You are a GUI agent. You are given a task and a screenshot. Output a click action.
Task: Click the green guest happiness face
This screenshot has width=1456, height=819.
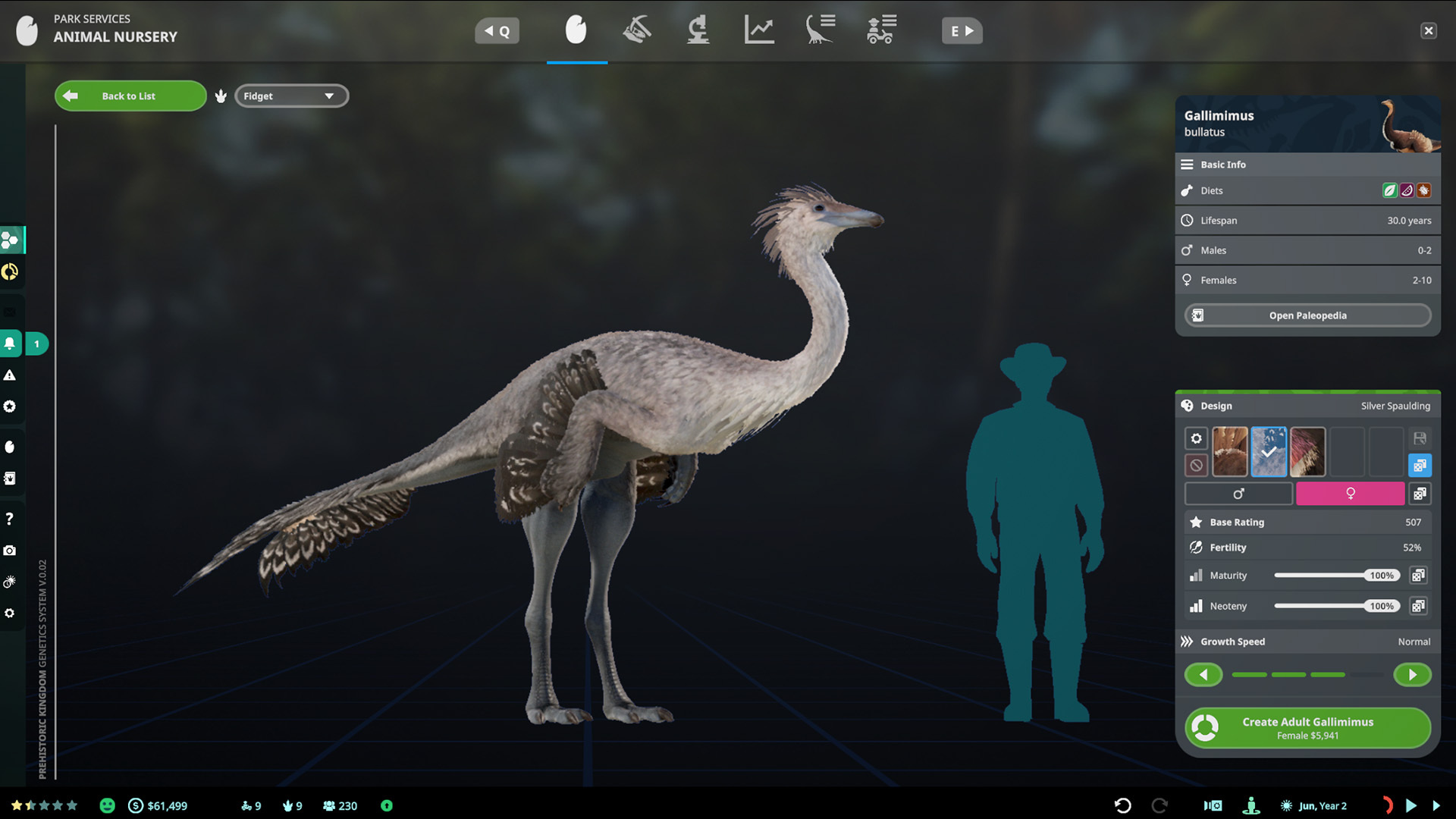click(x=107, y=805)
